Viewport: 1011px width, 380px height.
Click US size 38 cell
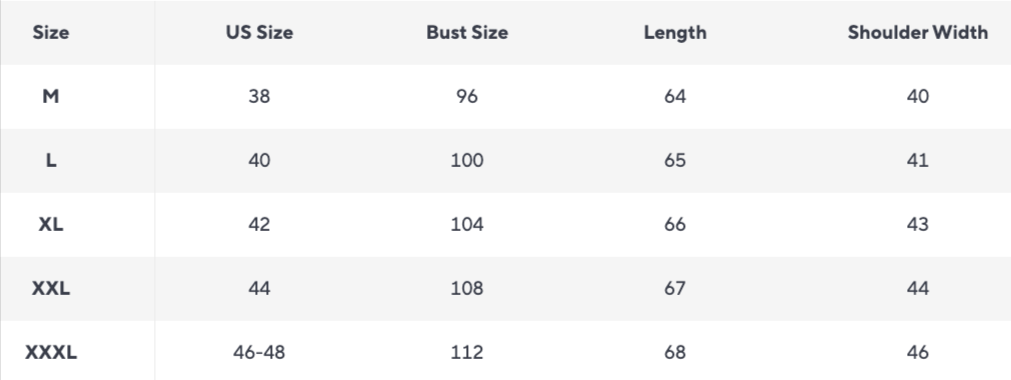pyautogui.click(x=259, y=96)
